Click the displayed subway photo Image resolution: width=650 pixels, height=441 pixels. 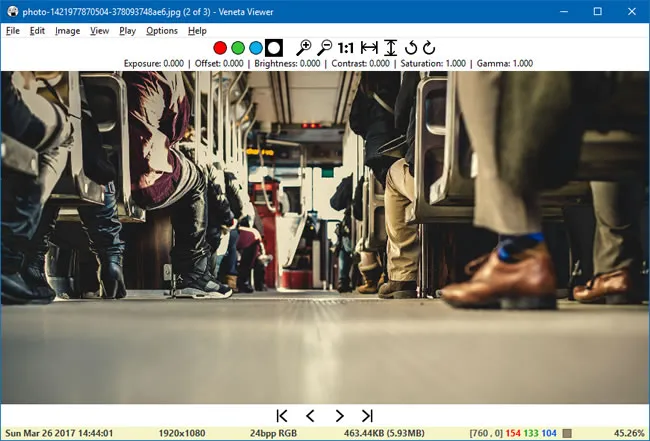(325, 237)
